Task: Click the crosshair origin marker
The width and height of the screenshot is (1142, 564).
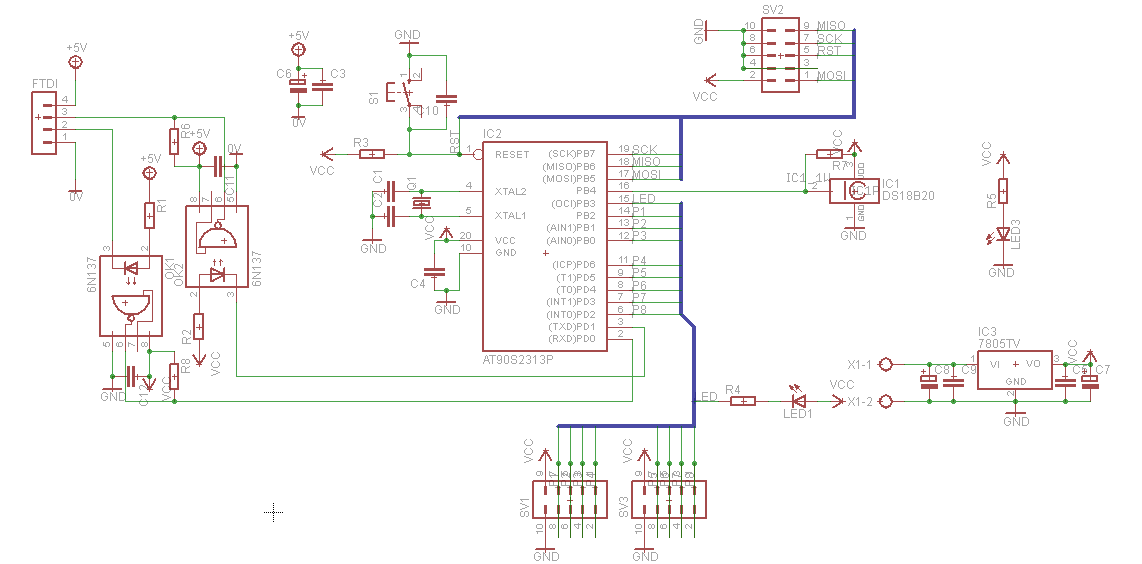Action: (273, 512)
